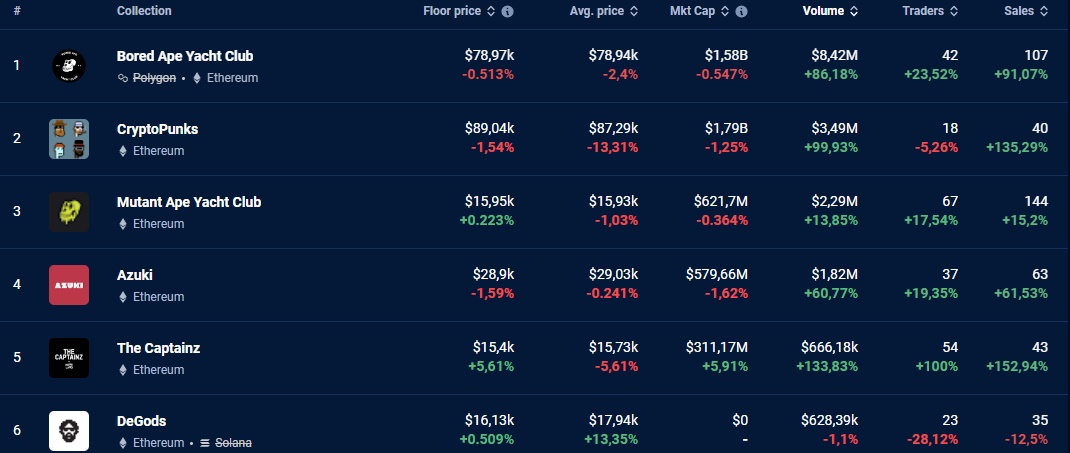
Task: Click CryptoPunks avg price change -13,31%
Action: pyautogui.click(x=614, y=147)
